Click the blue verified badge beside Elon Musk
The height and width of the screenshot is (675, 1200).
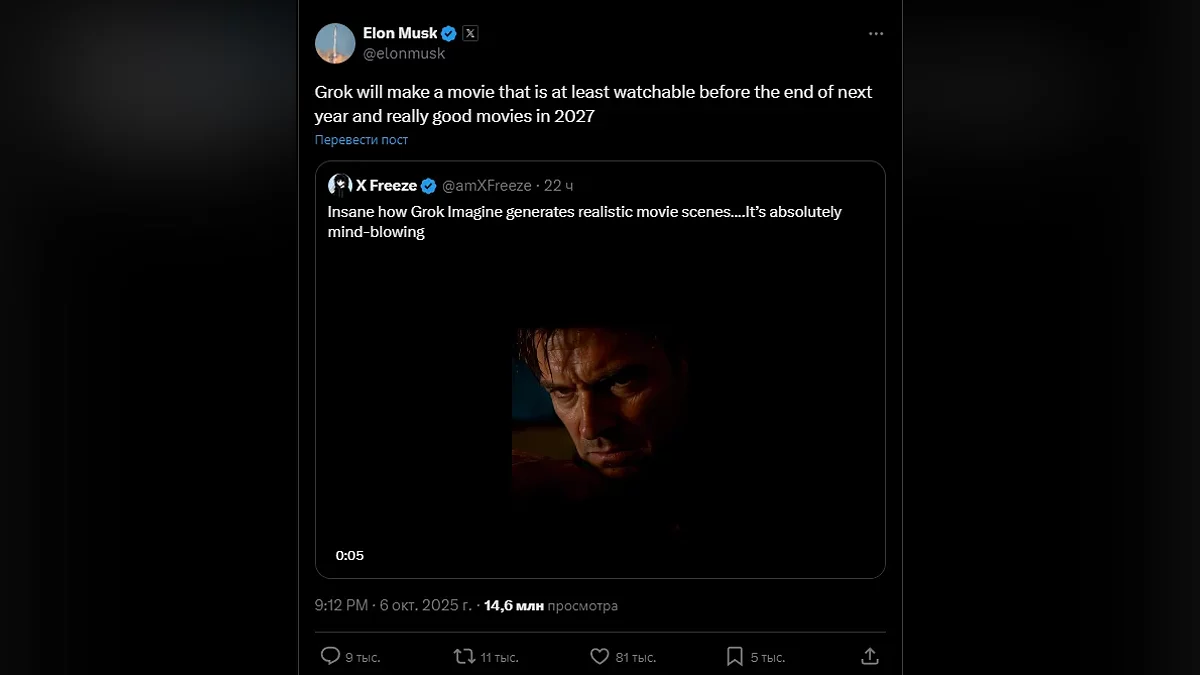tap(449, 33)
